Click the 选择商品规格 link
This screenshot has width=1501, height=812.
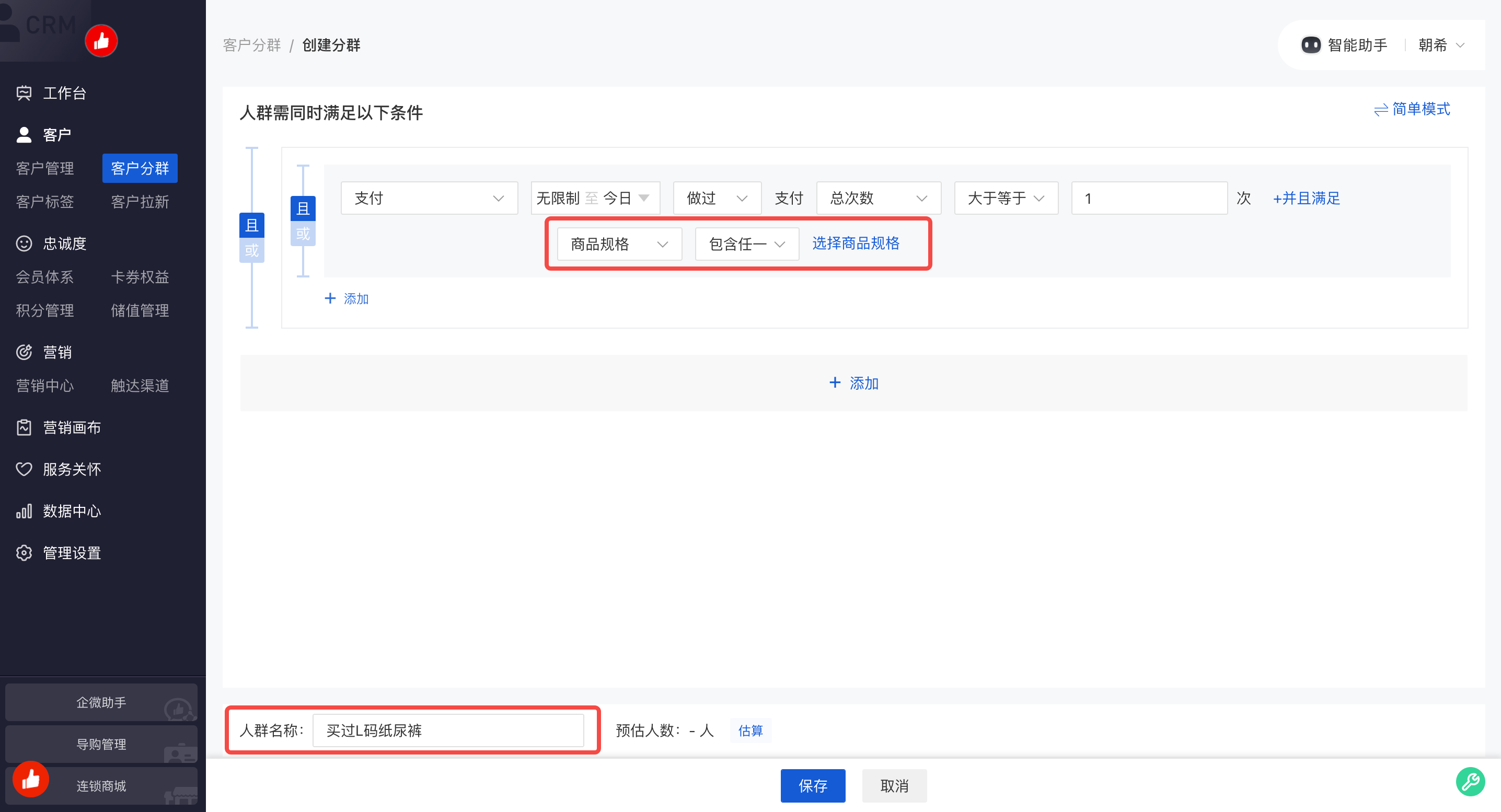point(856,243)
